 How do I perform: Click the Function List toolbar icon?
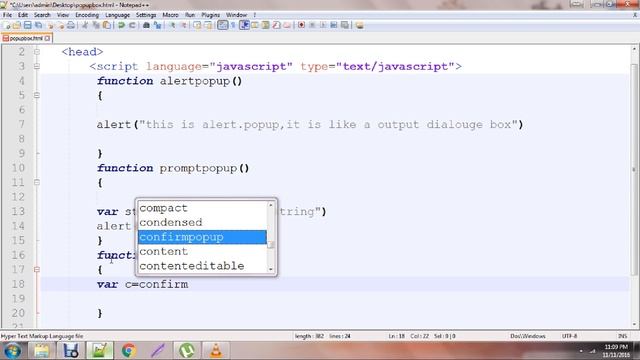coord(276,25)
